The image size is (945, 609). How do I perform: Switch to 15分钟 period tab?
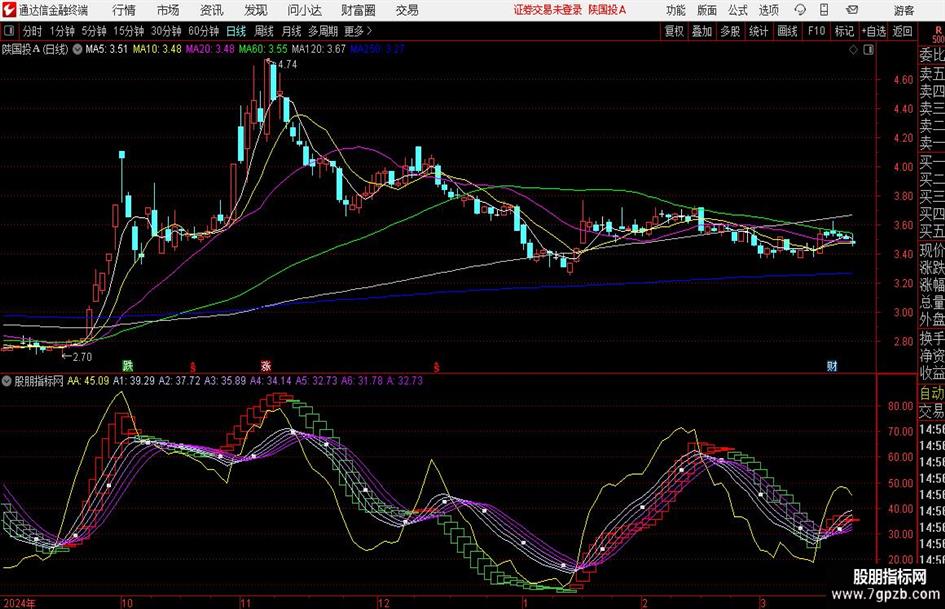pos(128,31)
